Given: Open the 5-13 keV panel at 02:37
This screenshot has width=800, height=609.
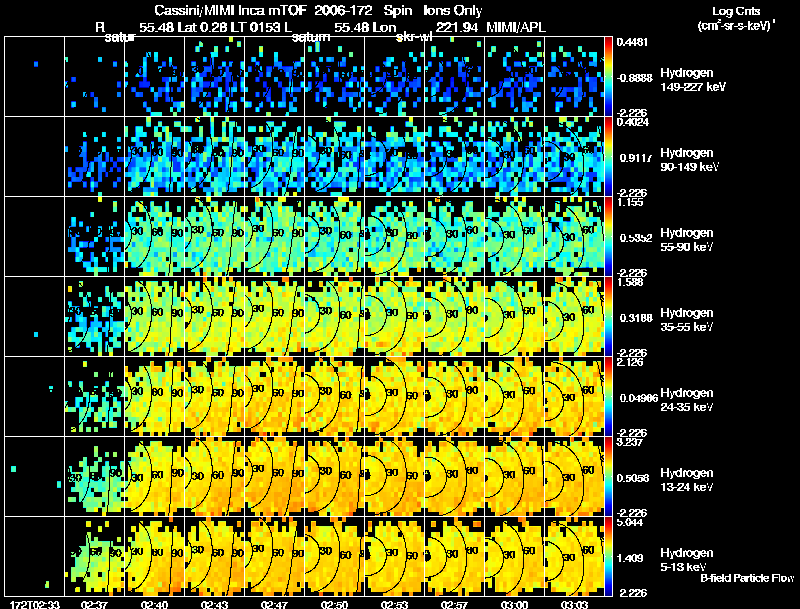Looking at the screenshot, I should [95, 556].
